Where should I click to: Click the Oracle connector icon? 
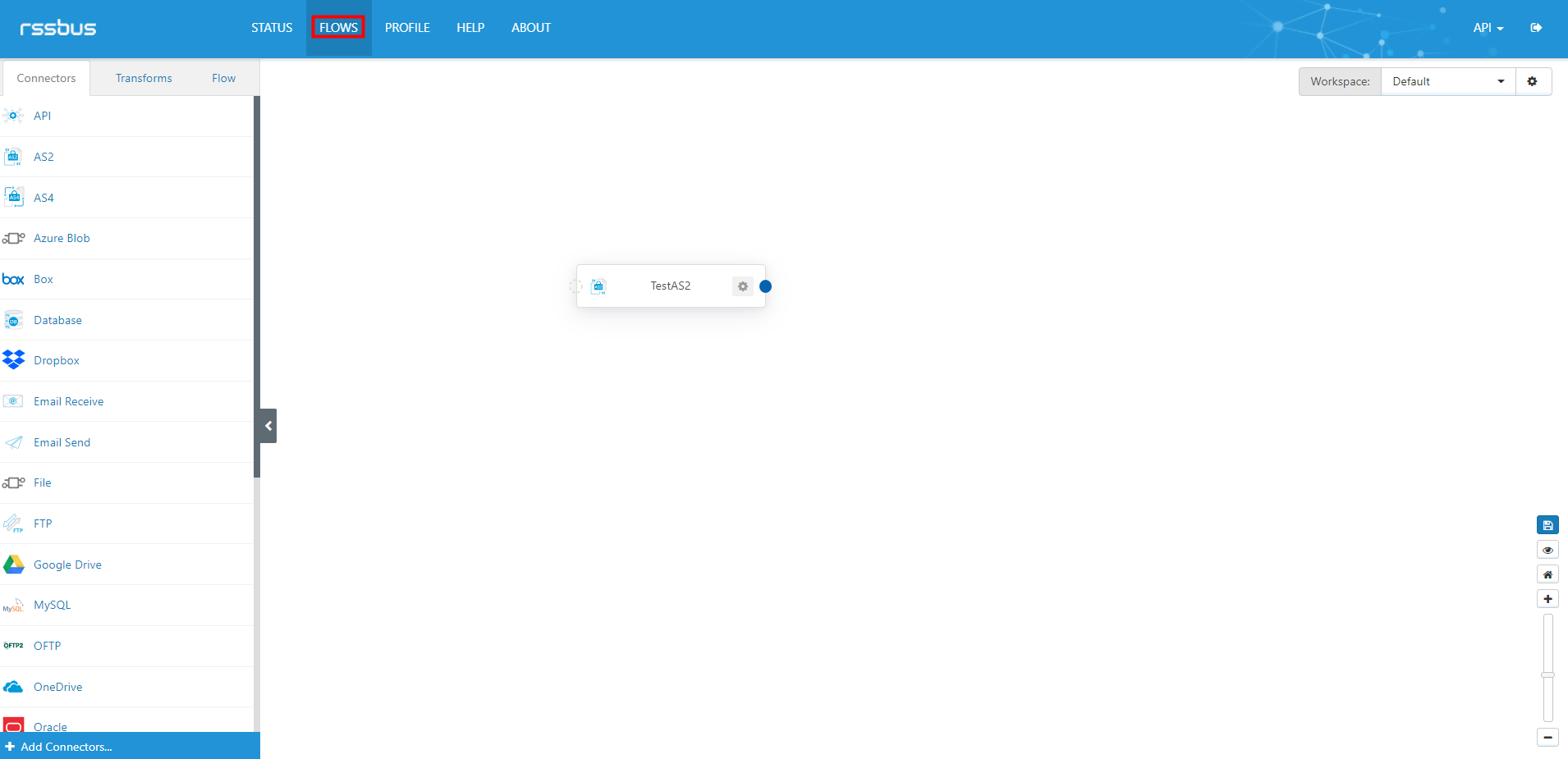point(13,725)
